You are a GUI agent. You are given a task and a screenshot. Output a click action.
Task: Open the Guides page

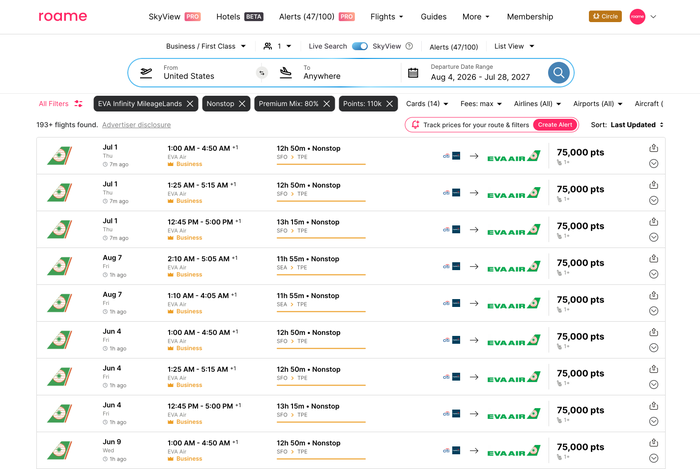pos(433,17)
